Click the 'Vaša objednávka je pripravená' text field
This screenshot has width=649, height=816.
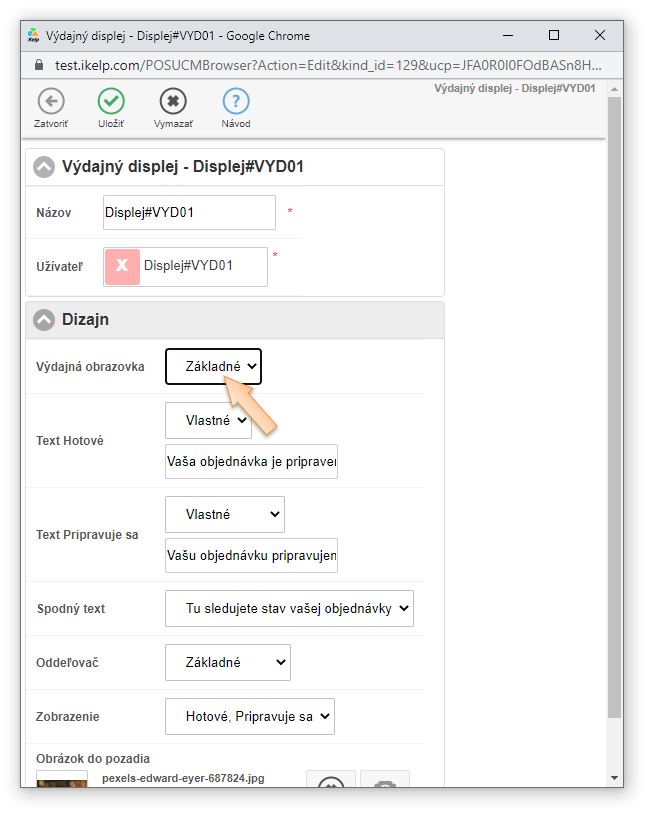(x=251, y=462)
